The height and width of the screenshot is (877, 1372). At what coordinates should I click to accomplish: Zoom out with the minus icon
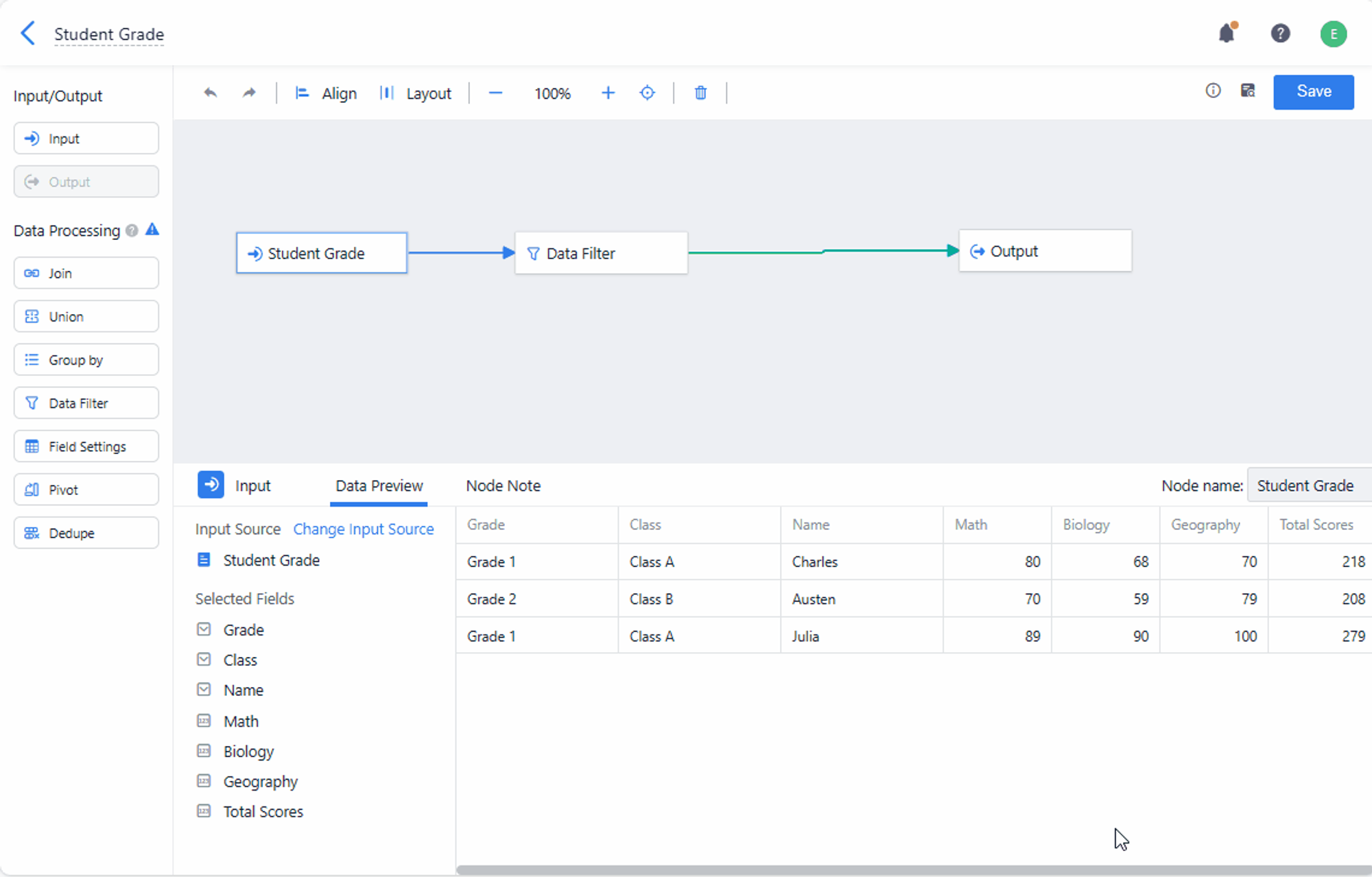[495, 93]
